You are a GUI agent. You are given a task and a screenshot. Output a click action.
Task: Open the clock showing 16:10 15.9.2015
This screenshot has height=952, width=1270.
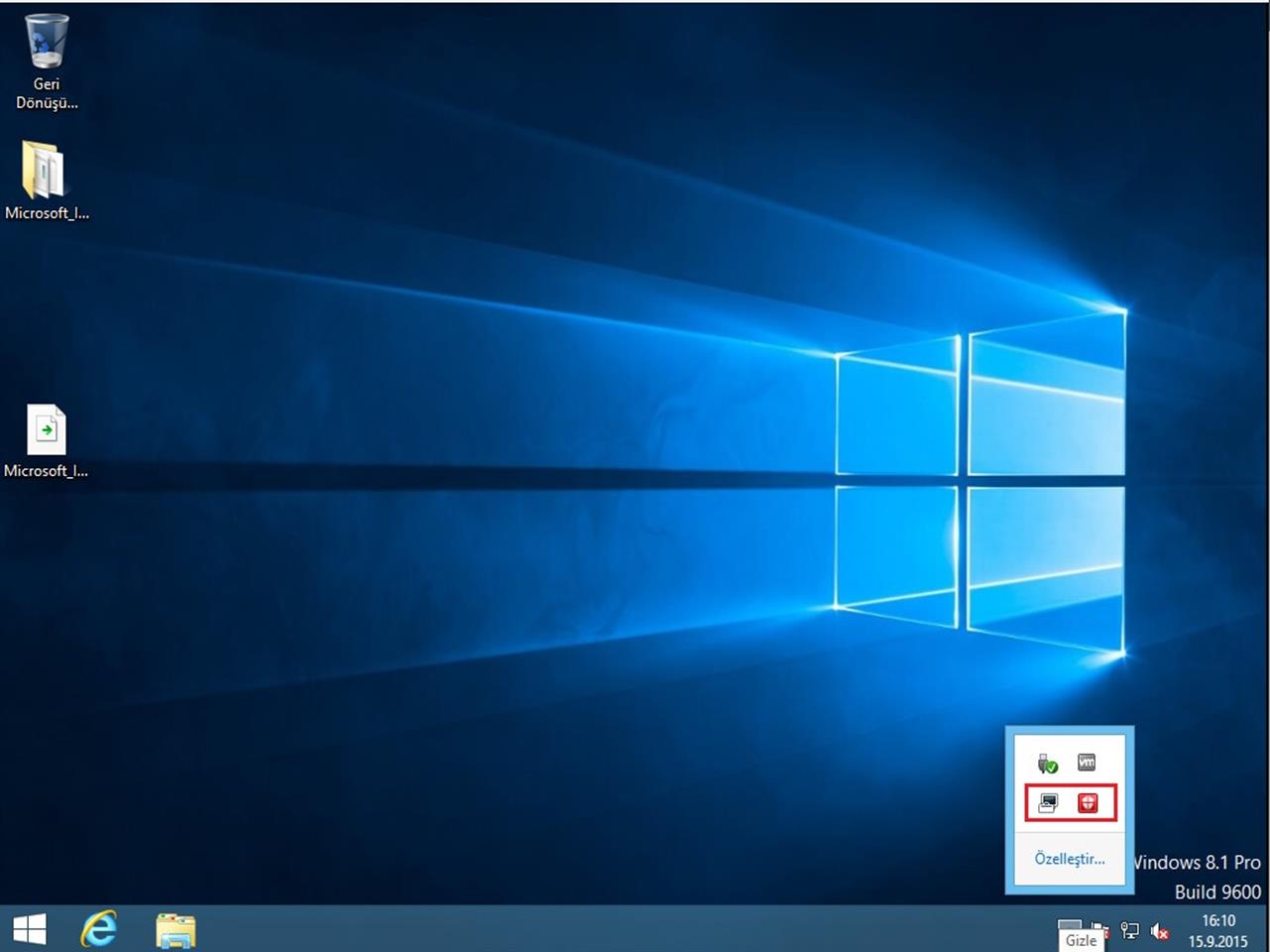point(1218,931)
